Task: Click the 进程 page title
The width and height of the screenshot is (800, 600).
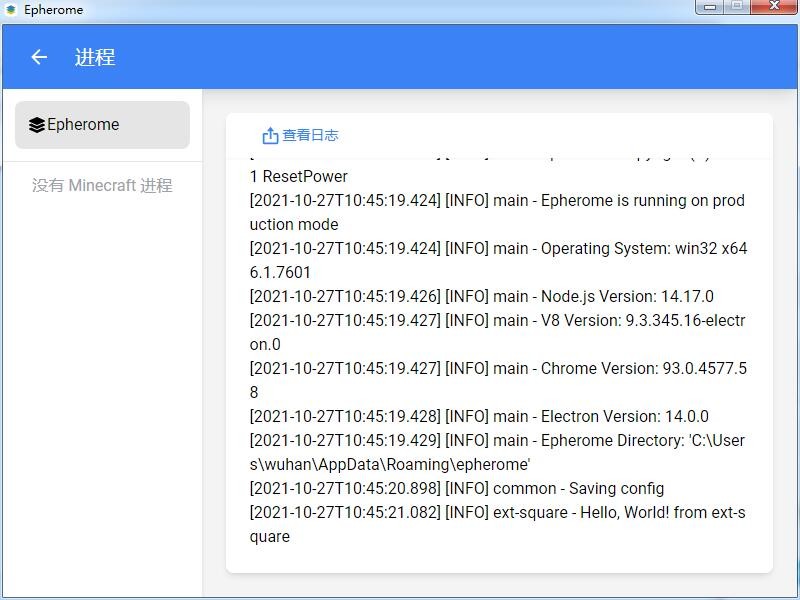Action: [x=95, y=58]
